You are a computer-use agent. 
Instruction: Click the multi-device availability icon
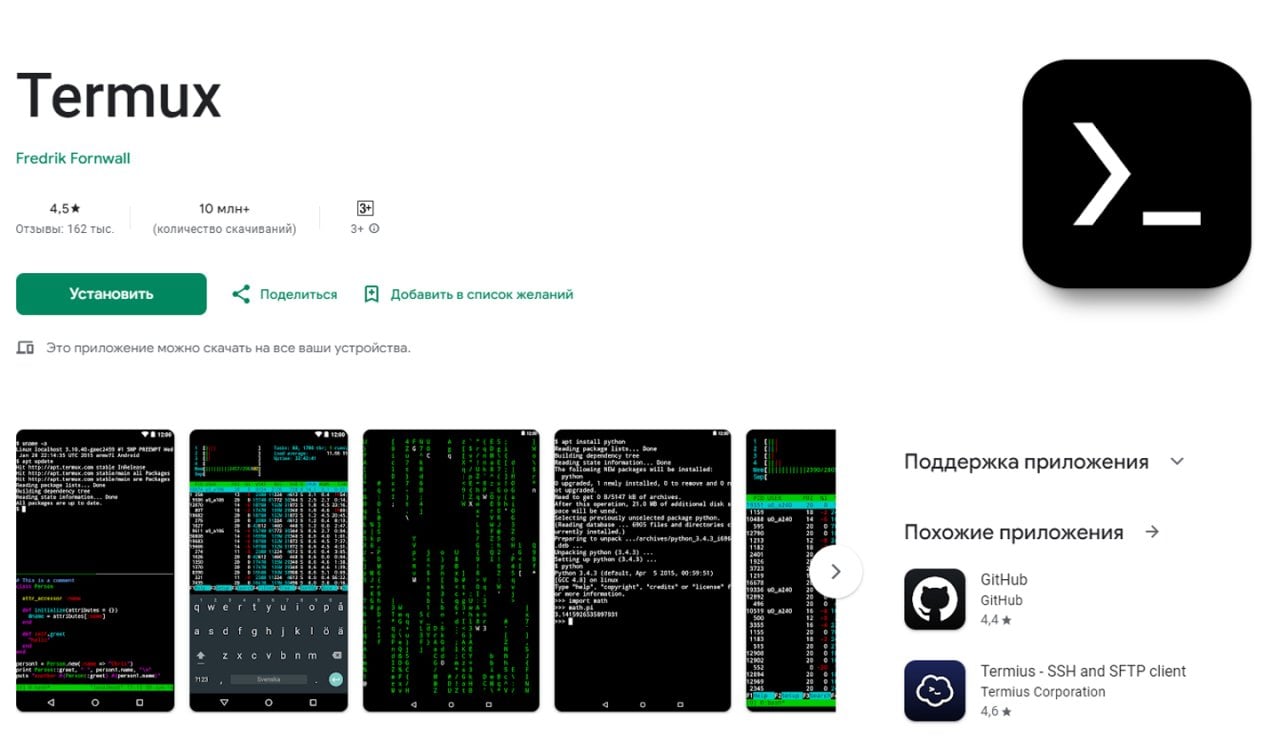pos(24,347)
